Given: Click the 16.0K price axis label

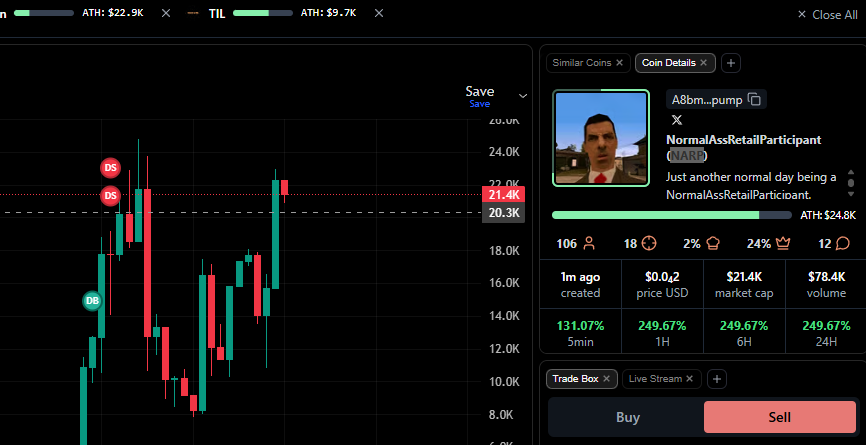Looking at the screenshot, I should (x=504, y=283).
